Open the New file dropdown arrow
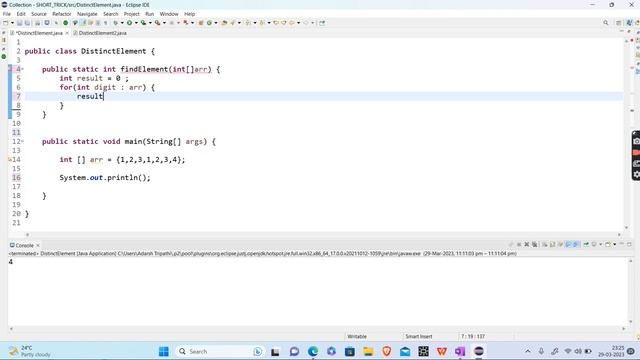Image resolution: width=640 pixels, height=360 pixels. (x=12, y=23)
